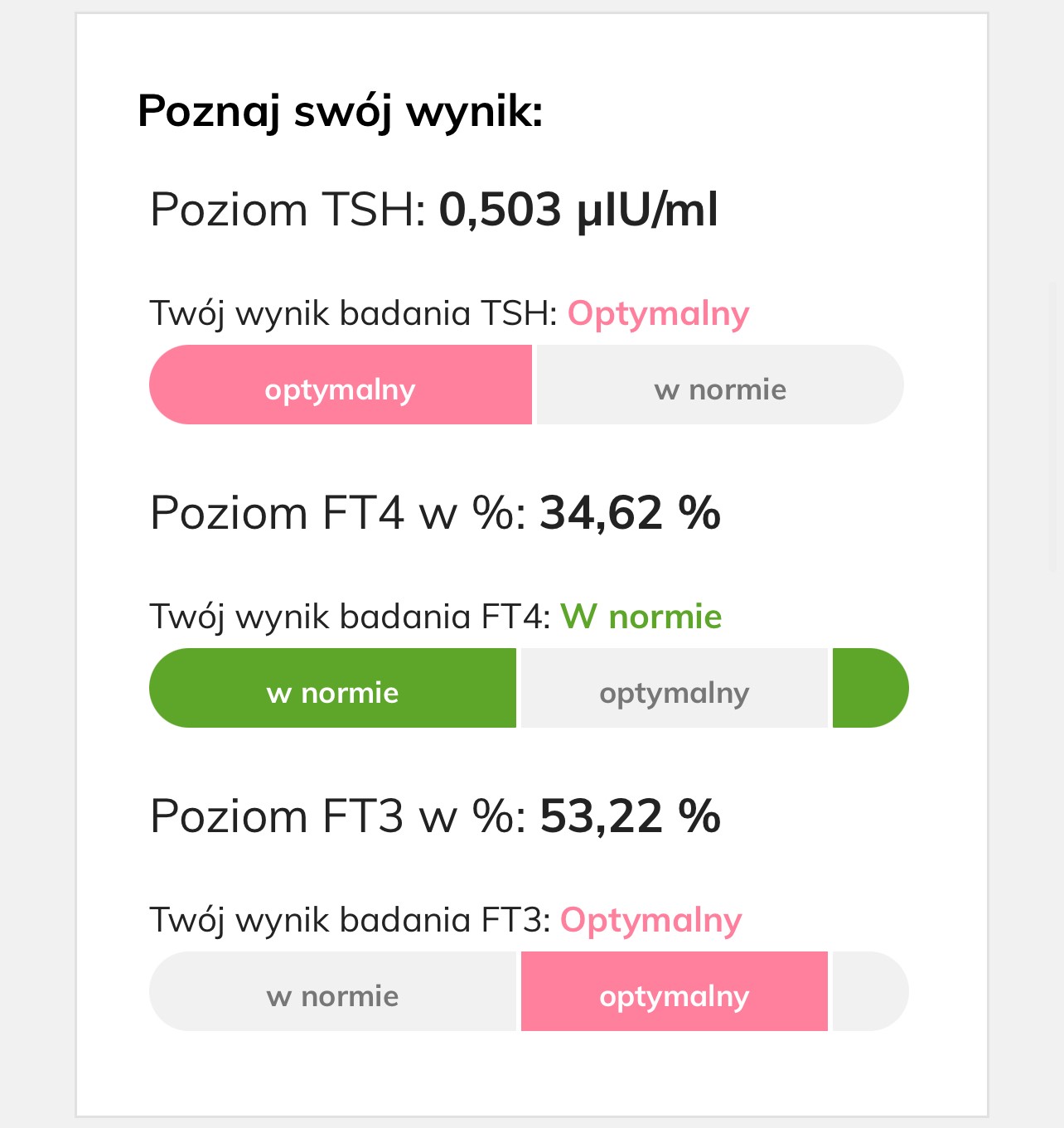Click the TSH value 0,503 µIU/ml
1064x1128 pixels.
[x=578, y=211]
